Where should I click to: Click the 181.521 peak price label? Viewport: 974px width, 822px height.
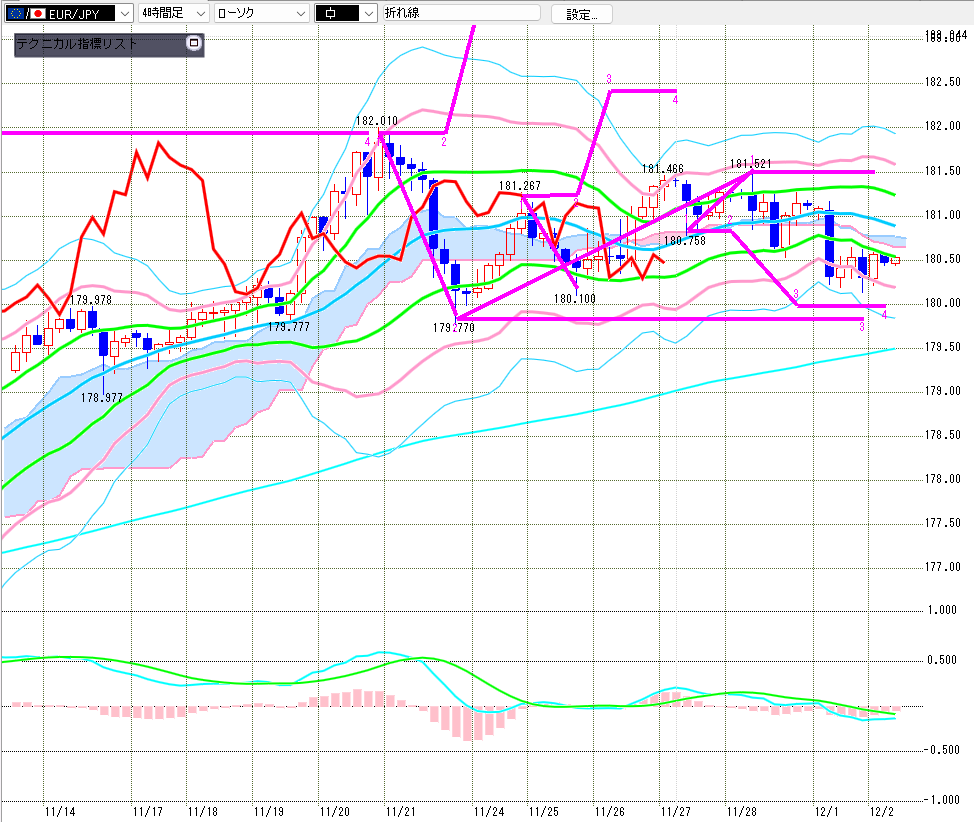(x=751, y=163)
